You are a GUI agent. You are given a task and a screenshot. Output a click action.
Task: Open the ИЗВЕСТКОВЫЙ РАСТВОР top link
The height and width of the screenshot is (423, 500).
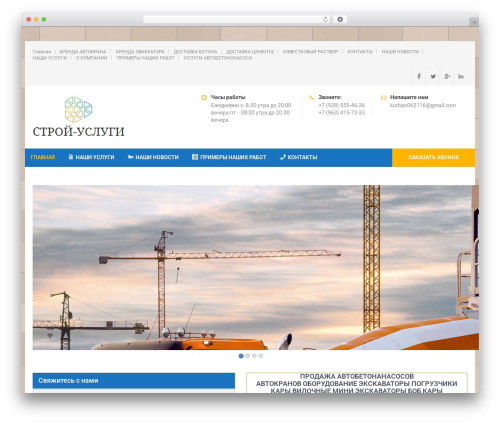[310, 52]
